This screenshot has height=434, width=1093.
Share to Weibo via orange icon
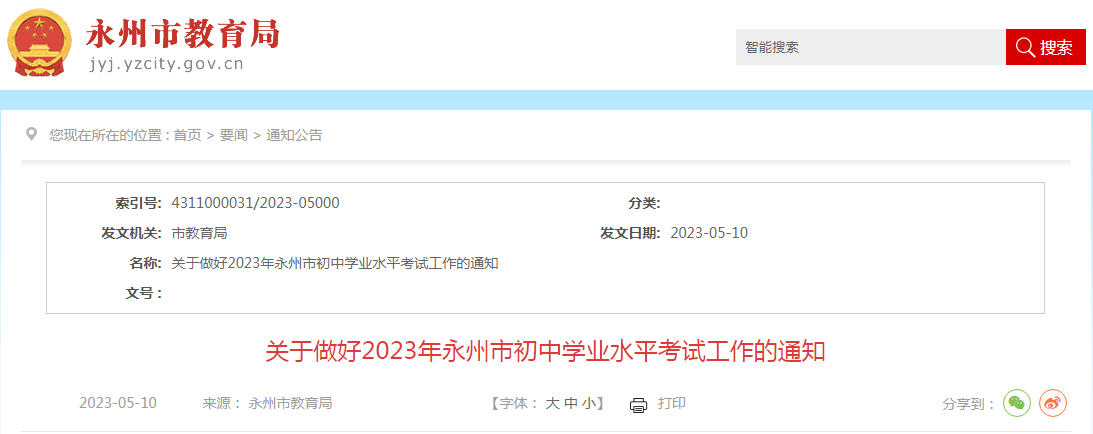(x=1053, y=403)
